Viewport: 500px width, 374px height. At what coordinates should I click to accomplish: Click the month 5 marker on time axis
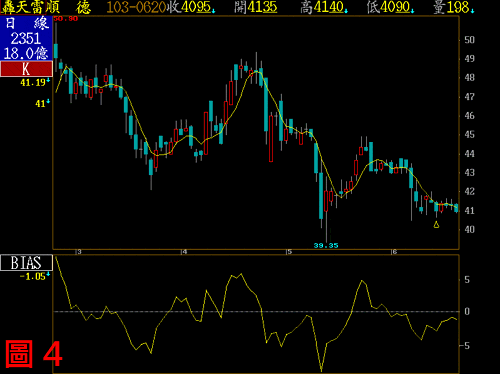pyautogui.click(x=289, y=252)
